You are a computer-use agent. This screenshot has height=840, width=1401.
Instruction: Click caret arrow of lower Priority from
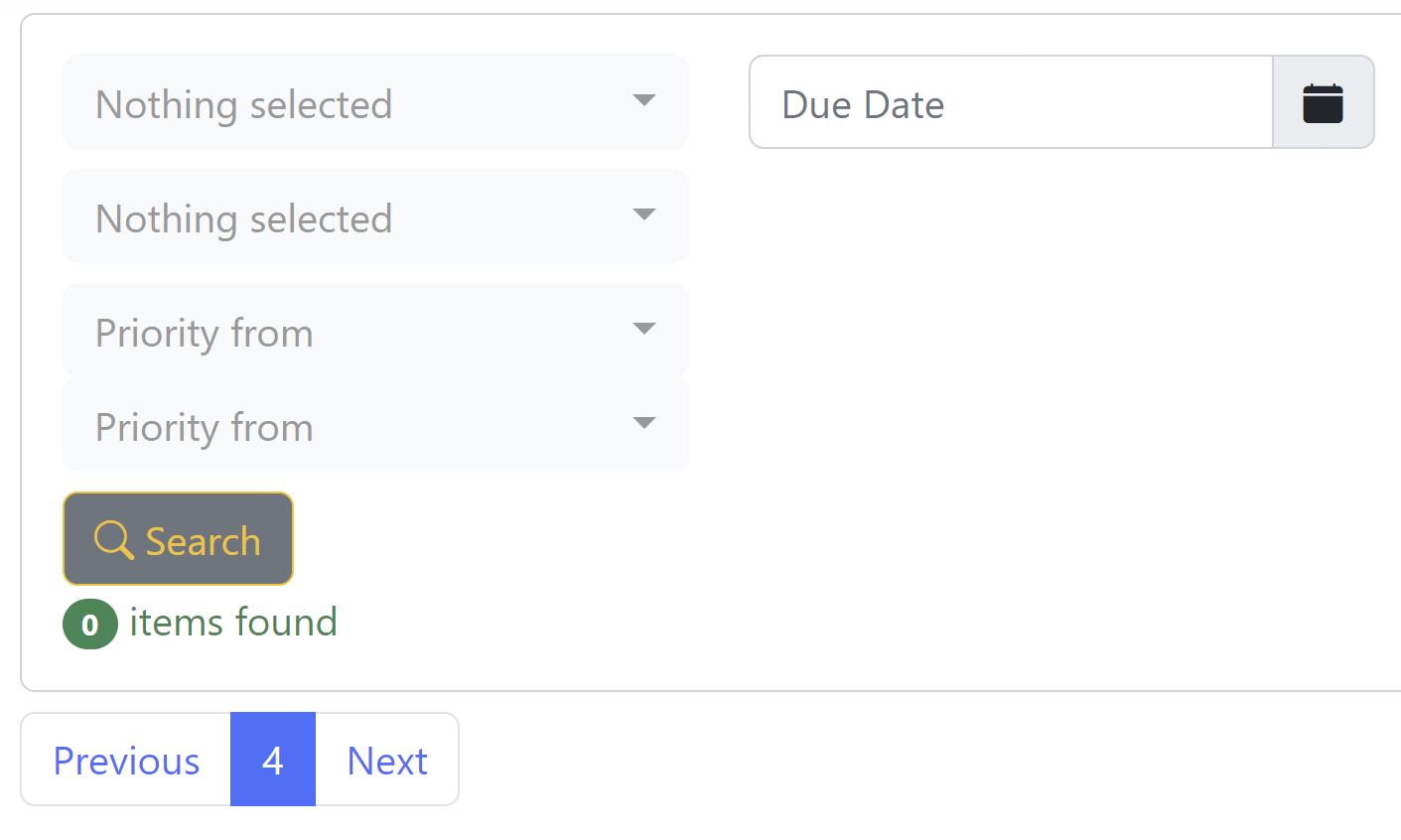point(644,423)
